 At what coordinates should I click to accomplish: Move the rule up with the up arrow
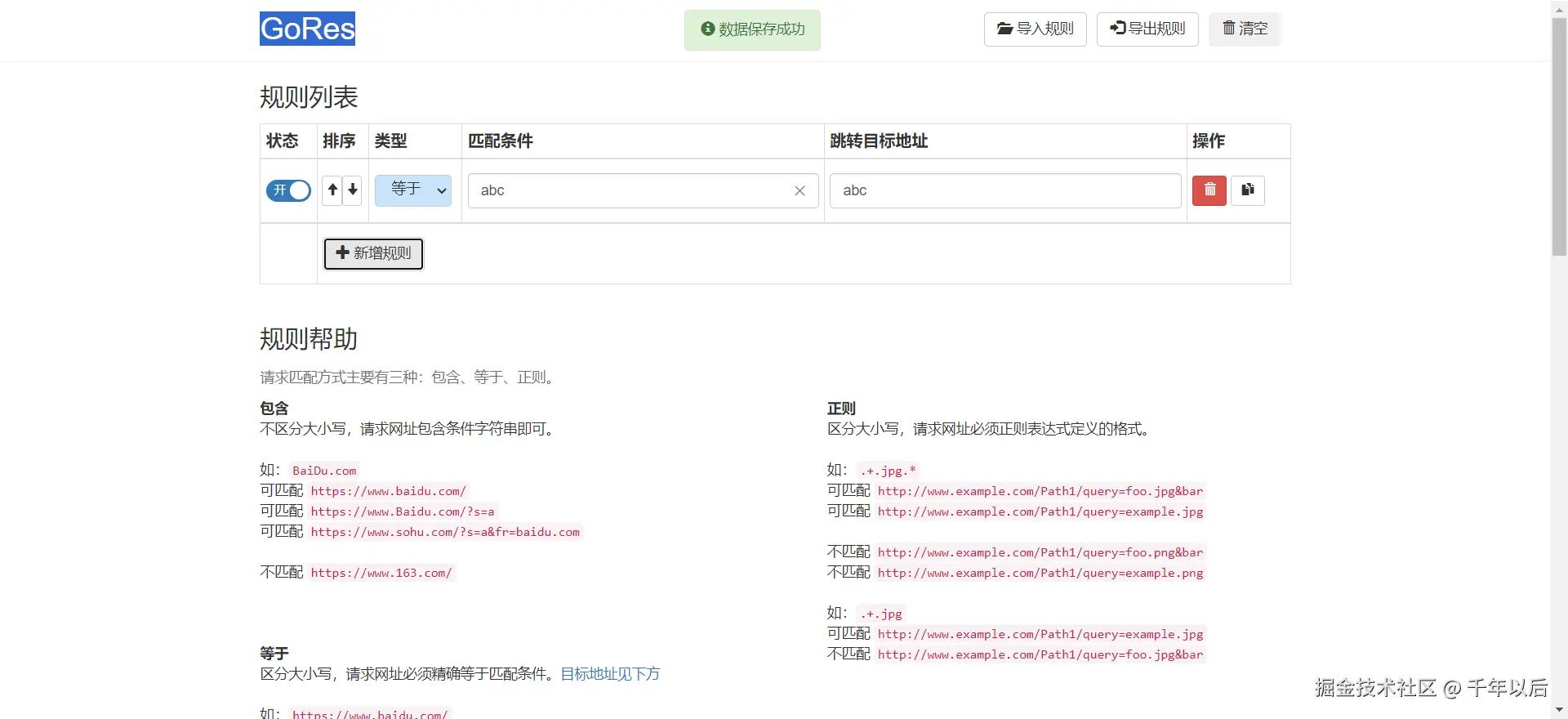[332, 190]
